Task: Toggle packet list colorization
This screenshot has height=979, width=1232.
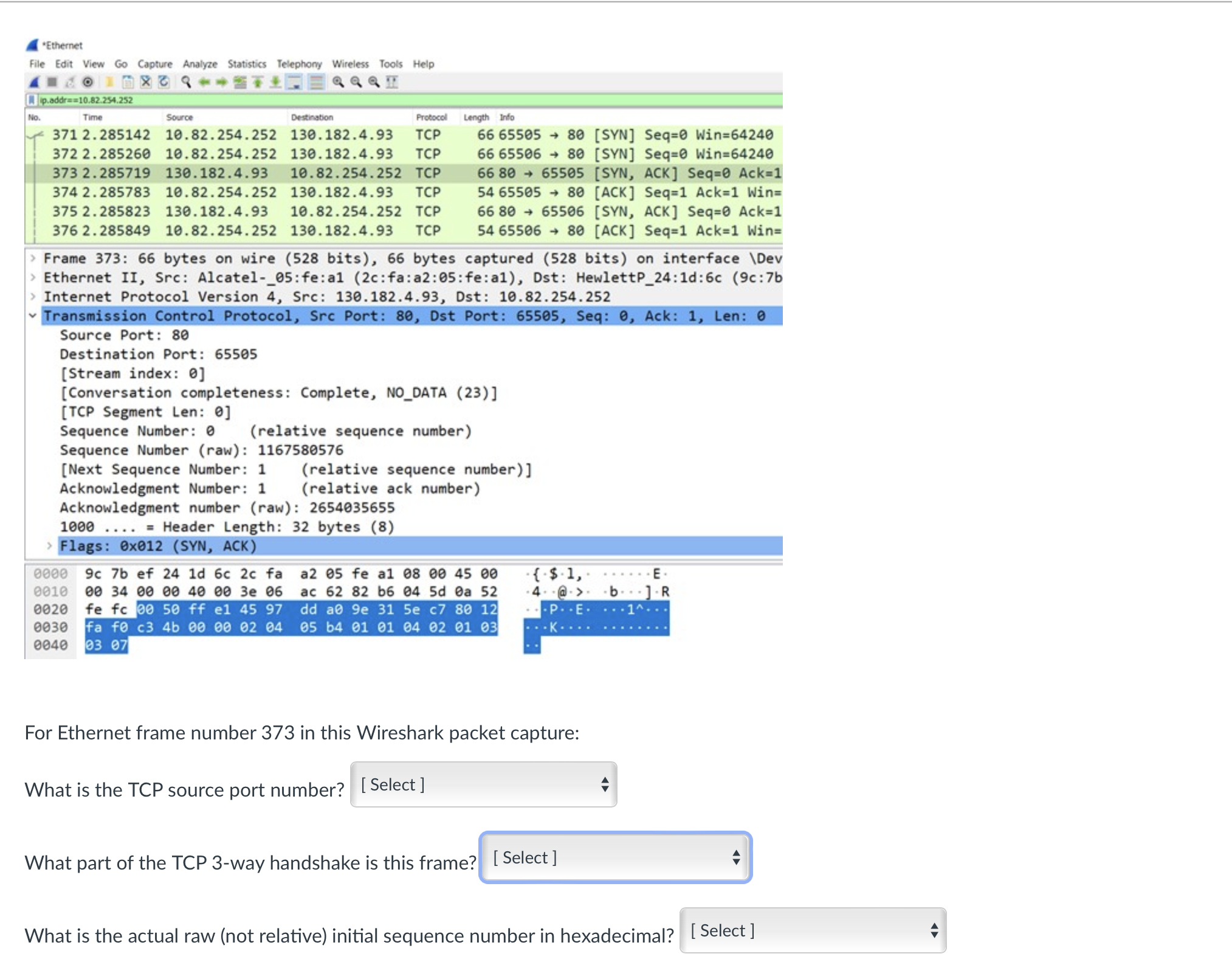Action: [315, 82]
